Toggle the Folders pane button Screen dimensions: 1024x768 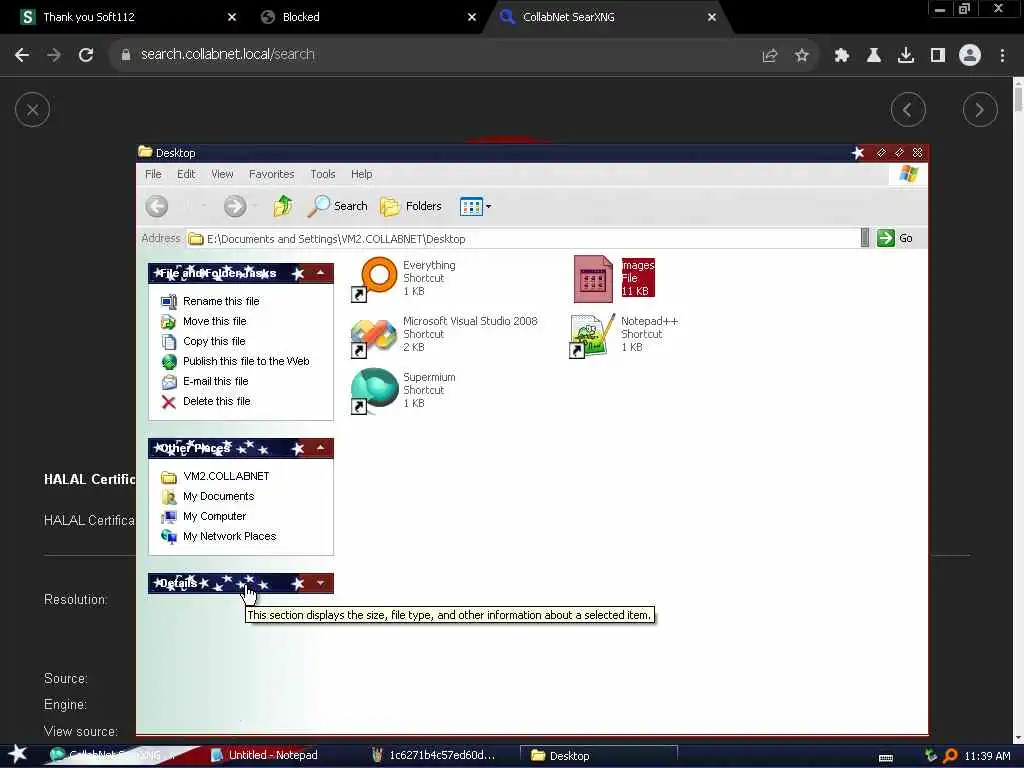(x=411, y=206)
